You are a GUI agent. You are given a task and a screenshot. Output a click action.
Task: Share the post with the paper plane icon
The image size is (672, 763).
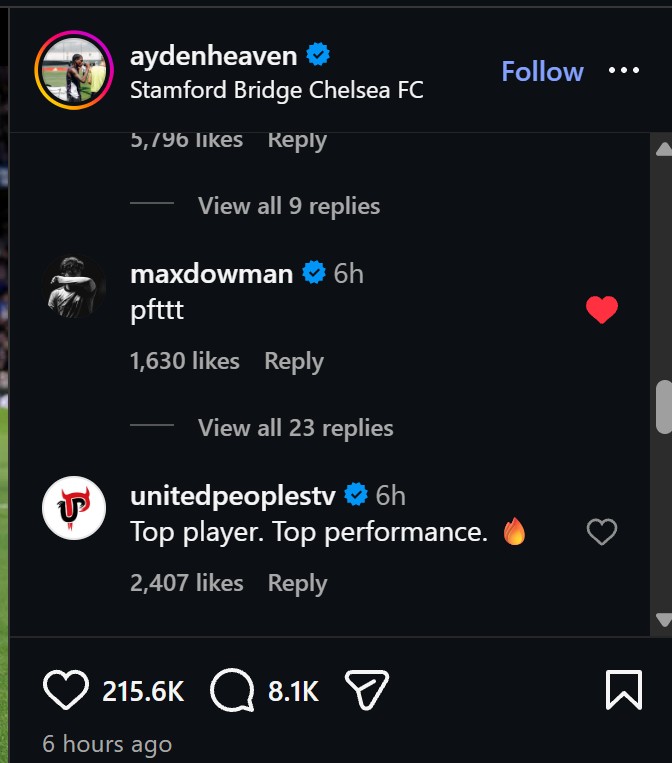tap(366, 690)
